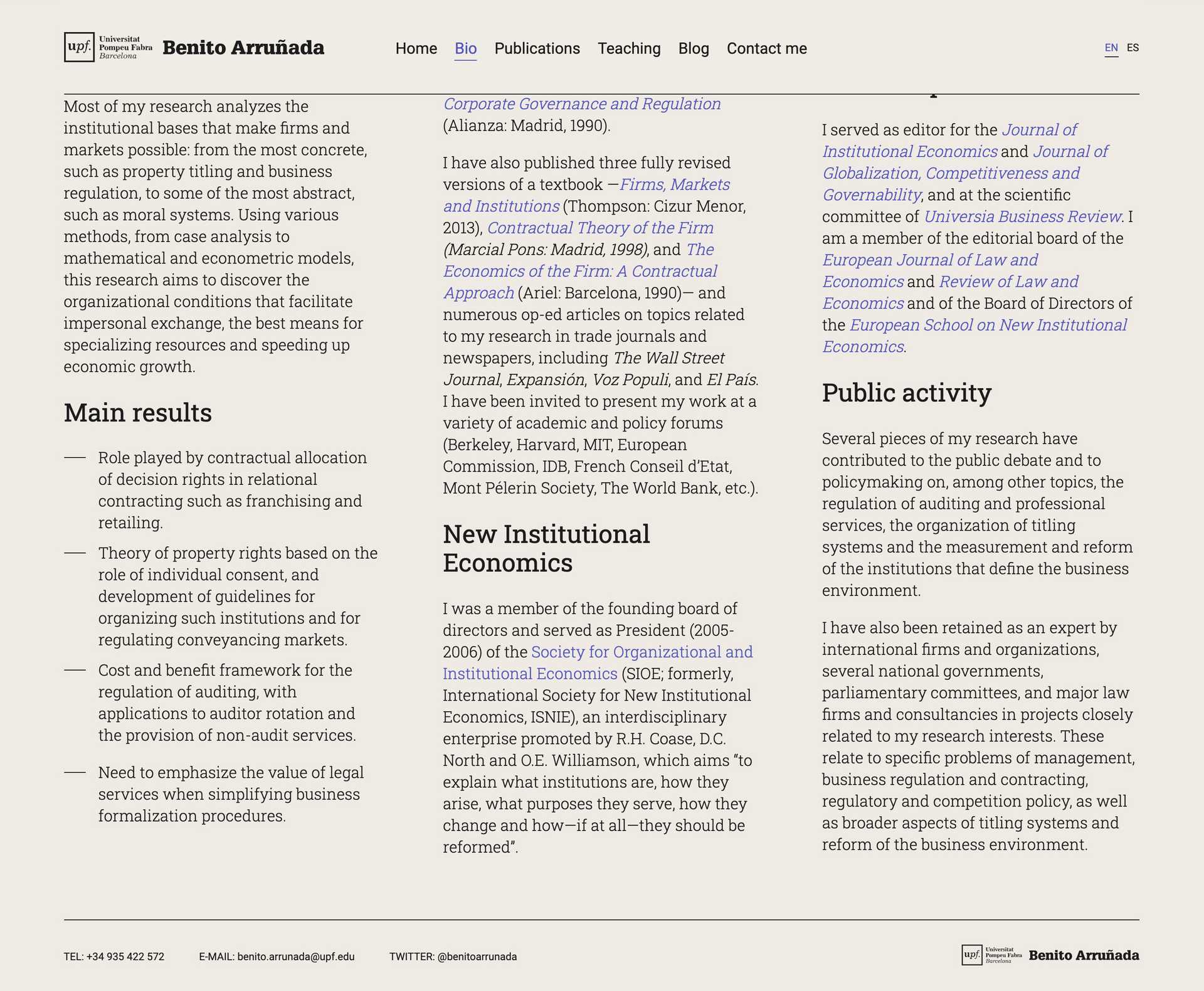Image resolution: width=1204 pixels, height=991 pixels.
Task: Open the Contact me menu item
Action: [767, 48]
